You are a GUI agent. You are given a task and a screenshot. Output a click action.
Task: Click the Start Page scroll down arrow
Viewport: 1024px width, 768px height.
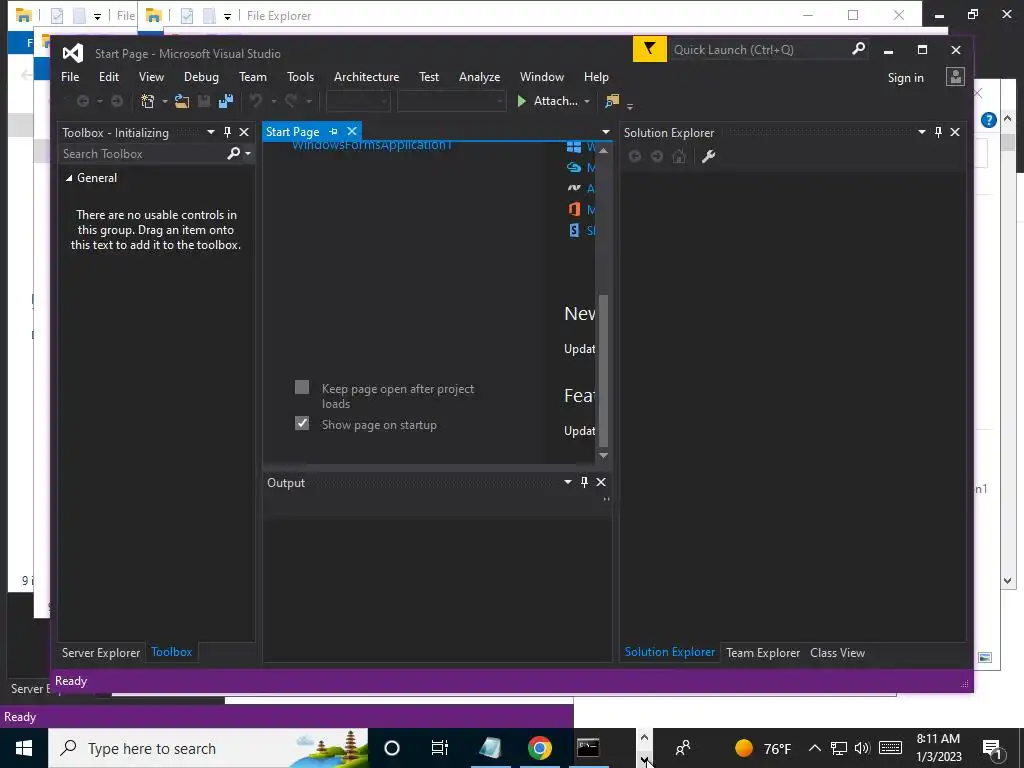point(603,455)
